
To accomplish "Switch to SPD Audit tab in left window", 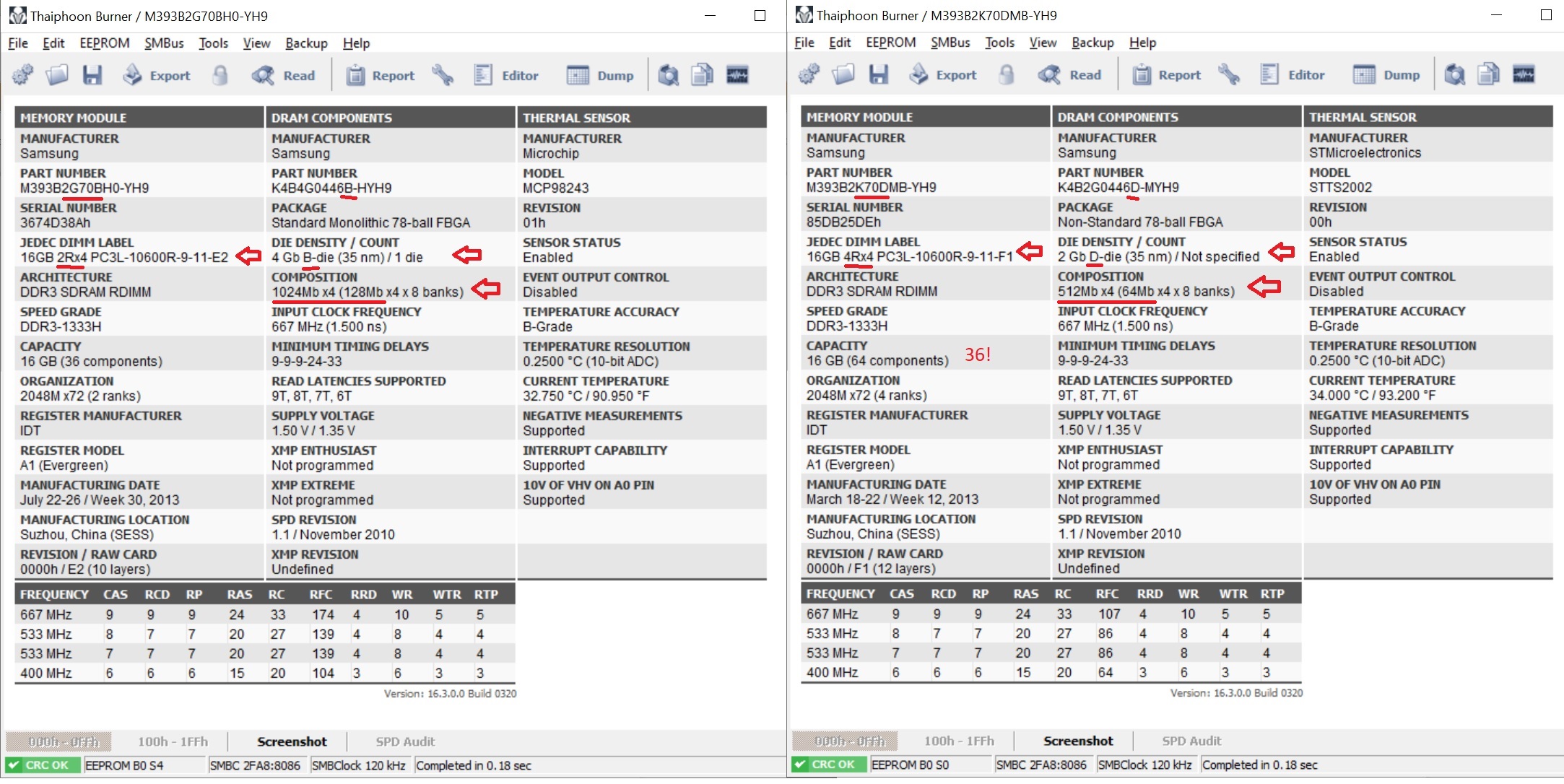I will 405,741.
